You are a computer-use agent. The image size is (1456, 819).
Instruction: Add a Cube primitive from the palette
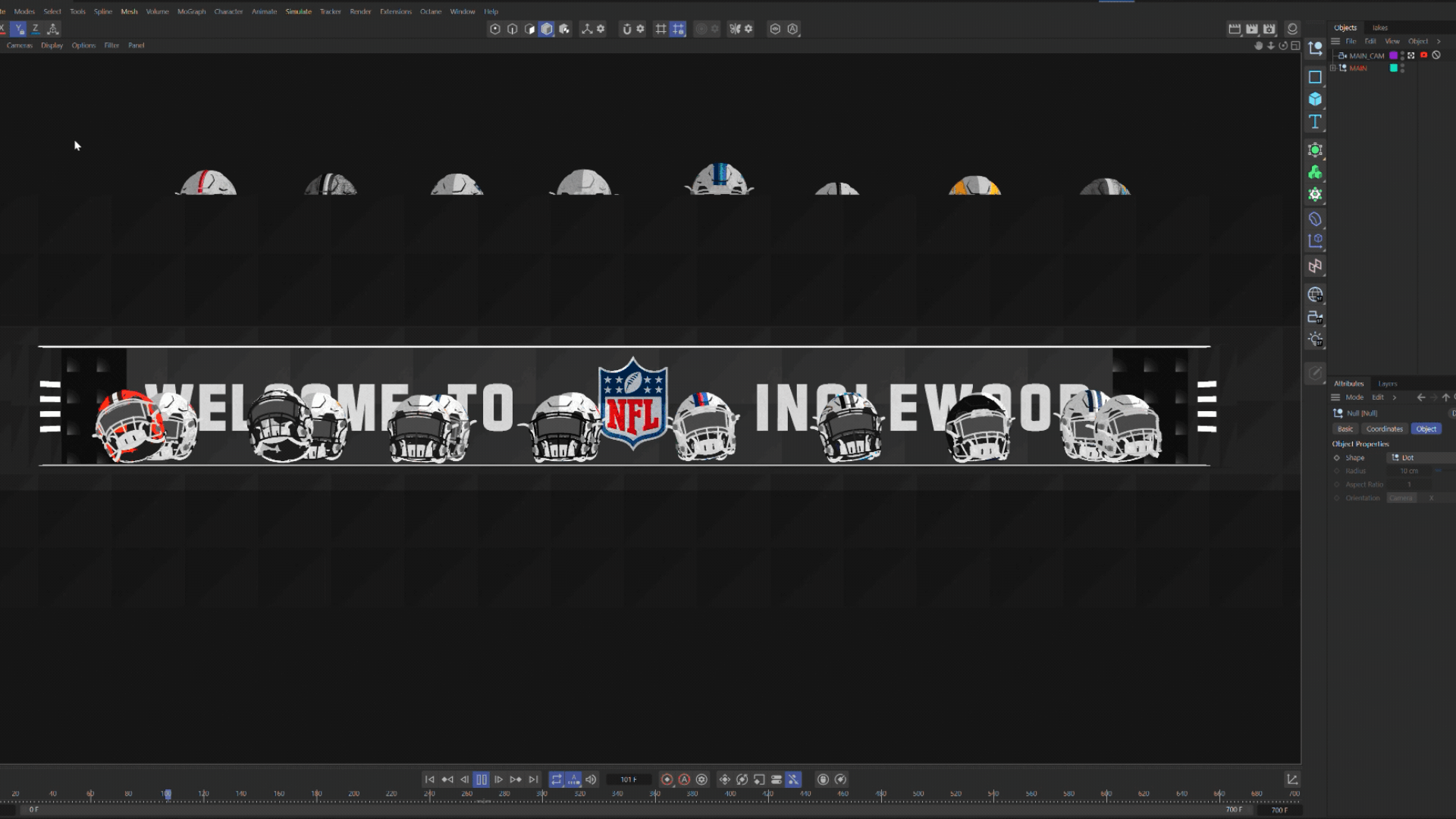(x=1315, y=99)
